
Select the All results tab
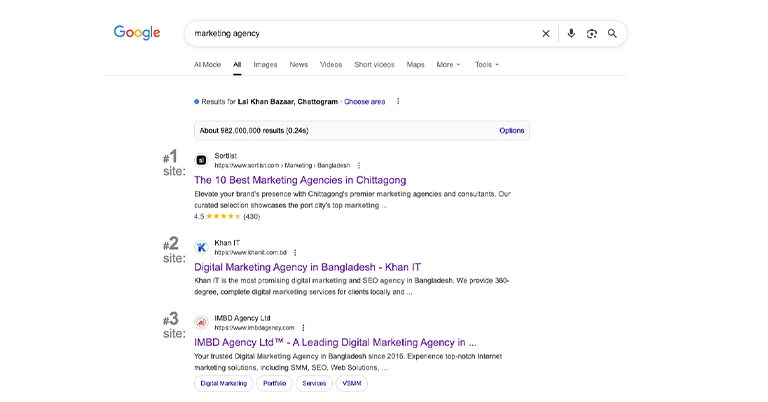[237, 65]
